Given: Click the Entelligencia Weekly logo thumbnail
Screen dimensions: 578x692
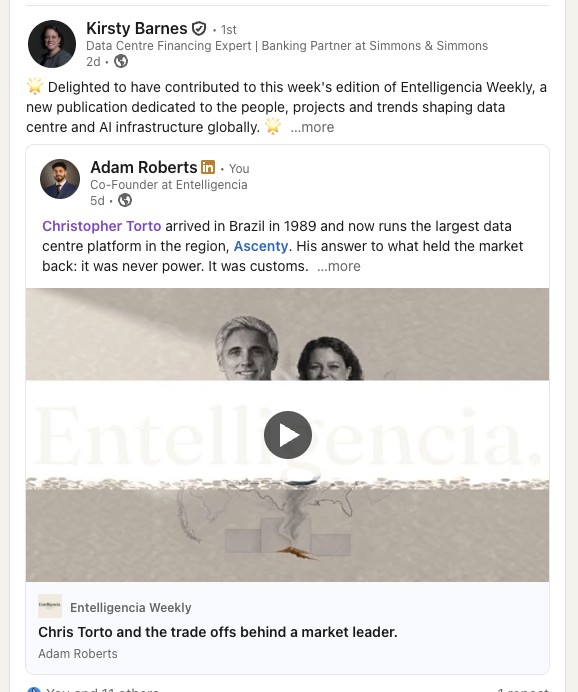Looking at the screenshot, I should [x=50, y=606].
